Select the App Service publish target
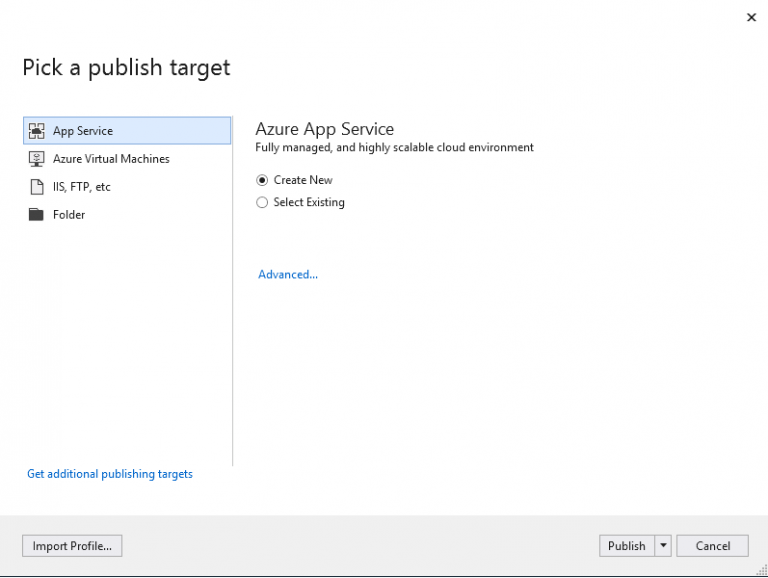 pyautogui.click(x=83, y=131)
